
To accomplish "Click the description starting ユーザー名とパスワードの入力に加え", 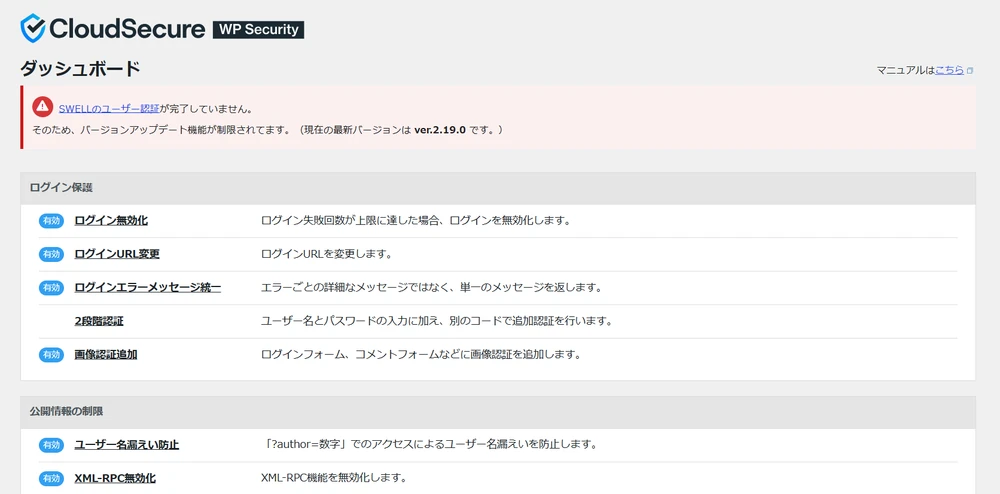I will 437,321.
